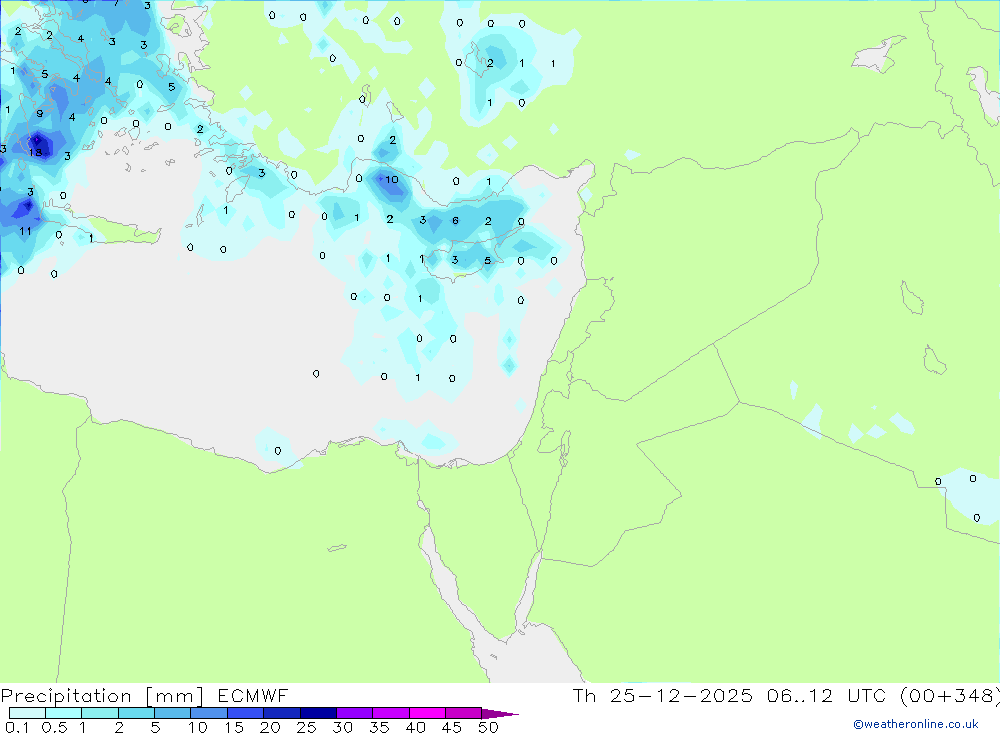Click the '50' legend scale label
The image size is (1000, 733).
pyautogui.click(x=489, y=727)
